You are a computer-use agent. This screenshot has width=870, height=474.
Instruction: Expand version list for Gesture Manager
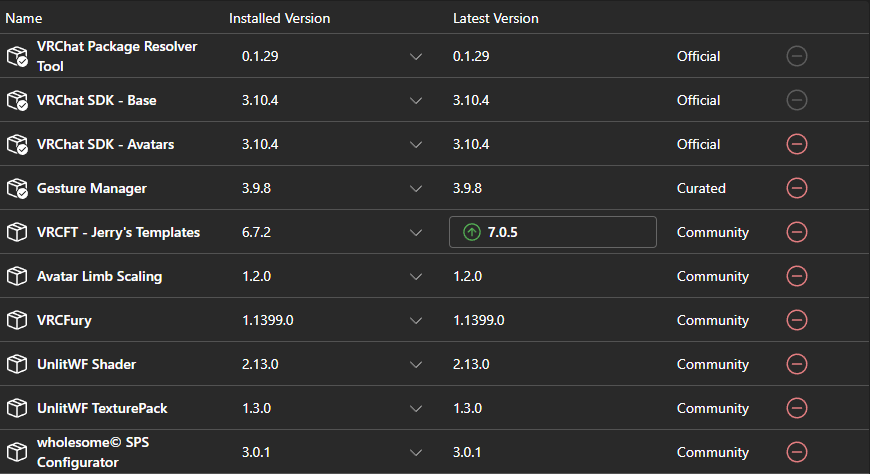416,188
